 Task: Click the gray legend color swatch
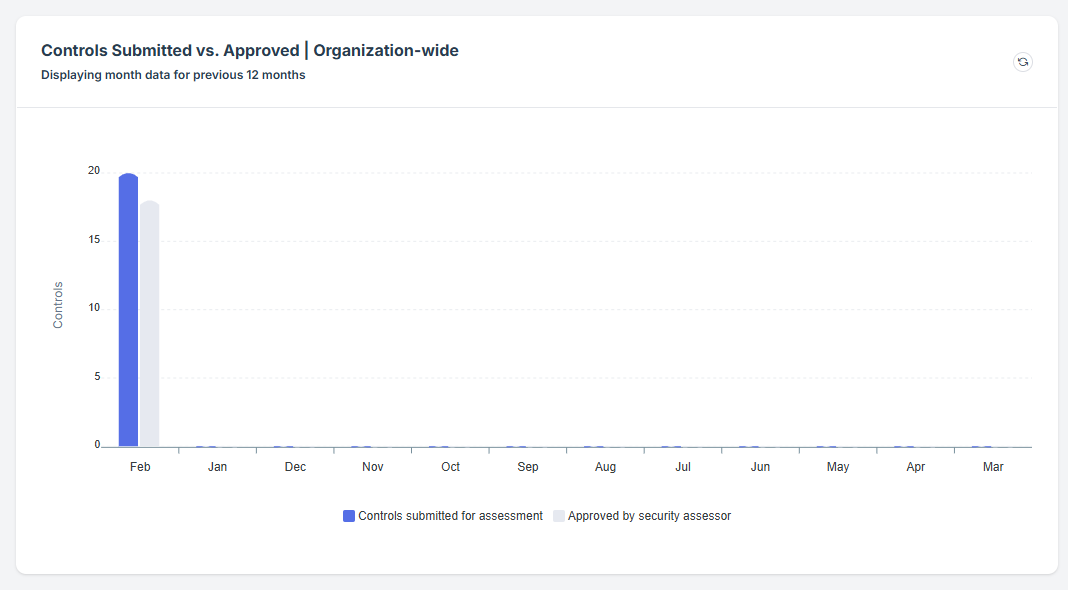[x=559, y=516]
